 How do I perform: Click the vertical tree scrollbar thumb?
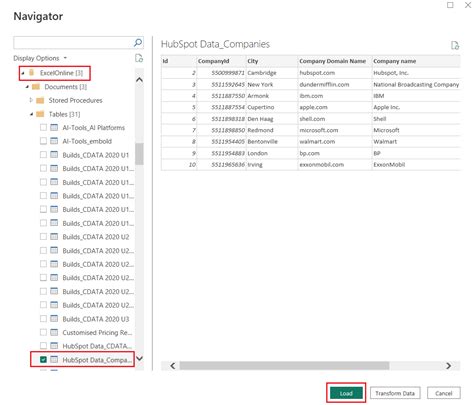(139, 154)
